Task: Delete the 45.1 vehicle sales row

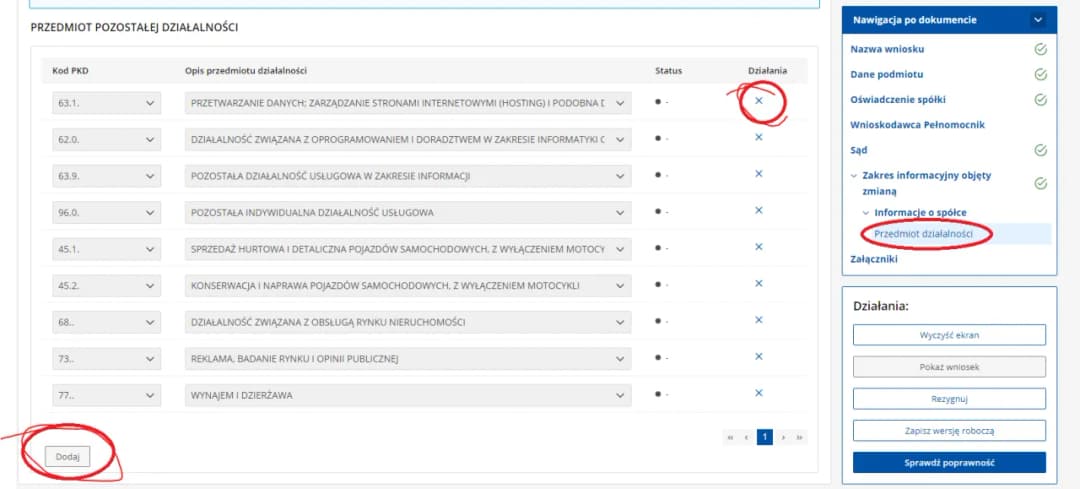Action: pos(758,247)
